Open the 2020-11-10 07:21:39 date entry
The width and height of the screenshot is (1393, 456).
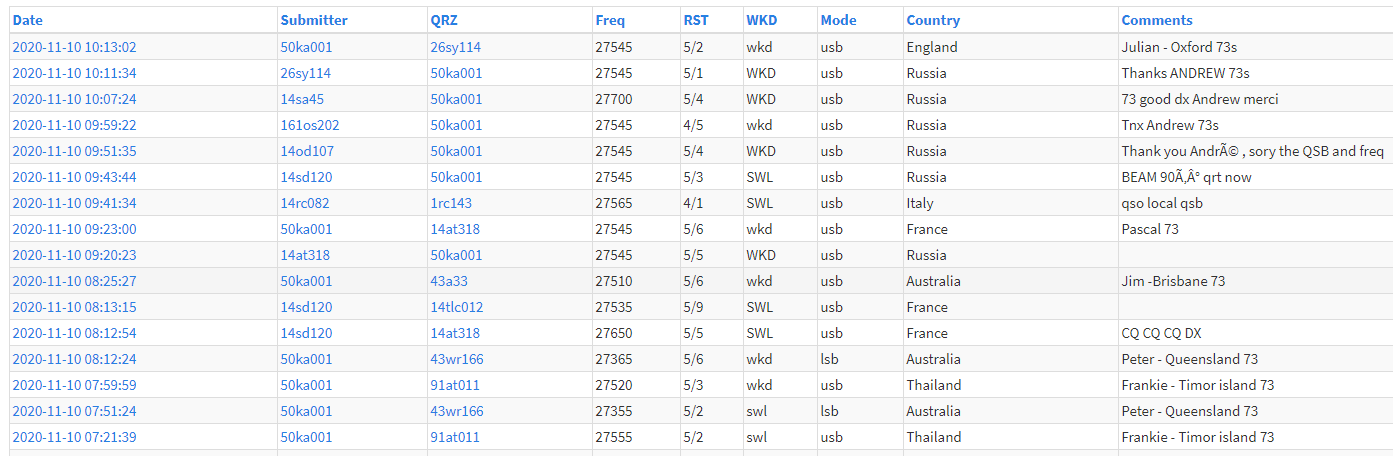pos(74,437)
